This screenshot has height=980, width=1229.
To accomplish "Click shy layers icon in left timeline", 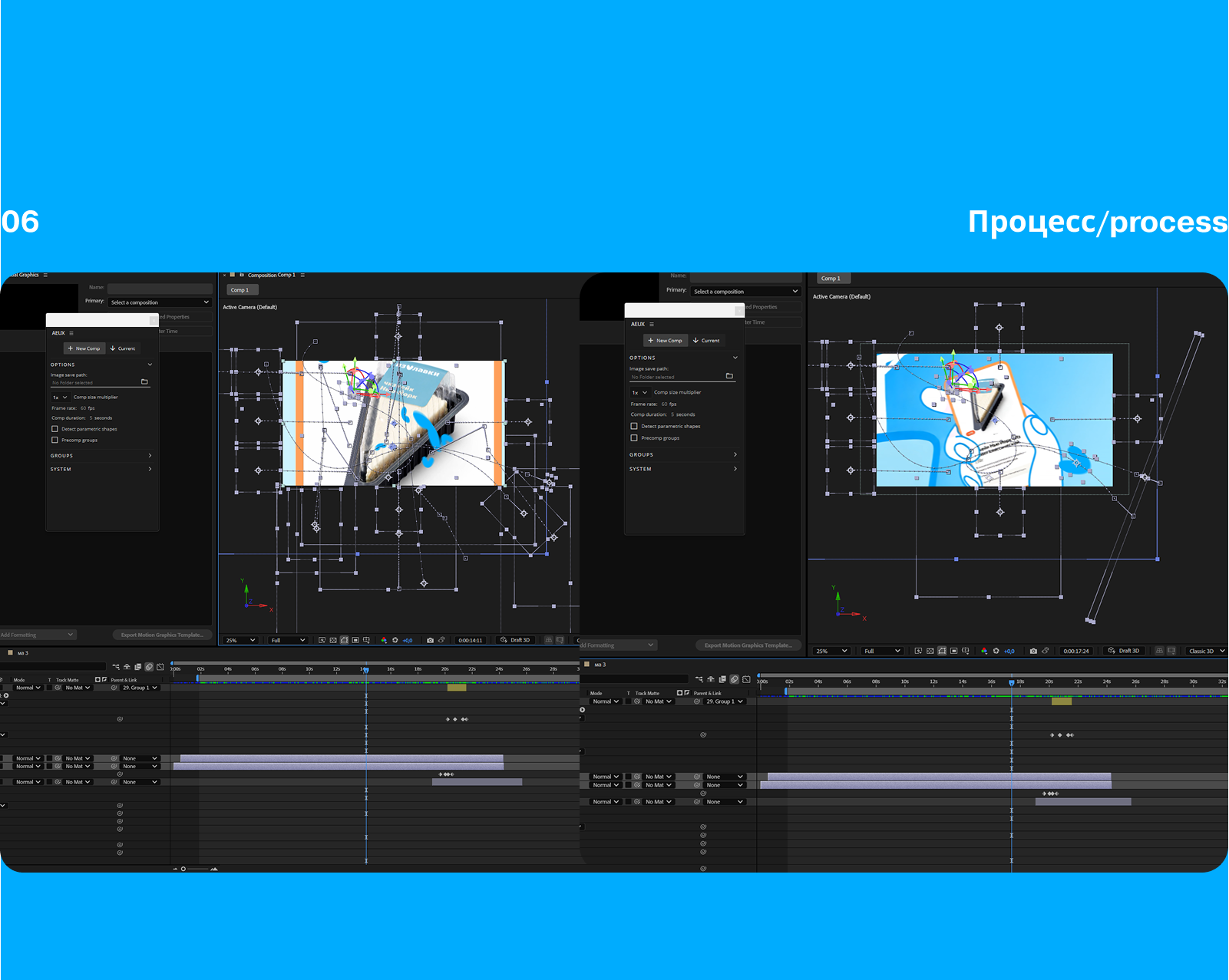I will click(x=127, y=667).
